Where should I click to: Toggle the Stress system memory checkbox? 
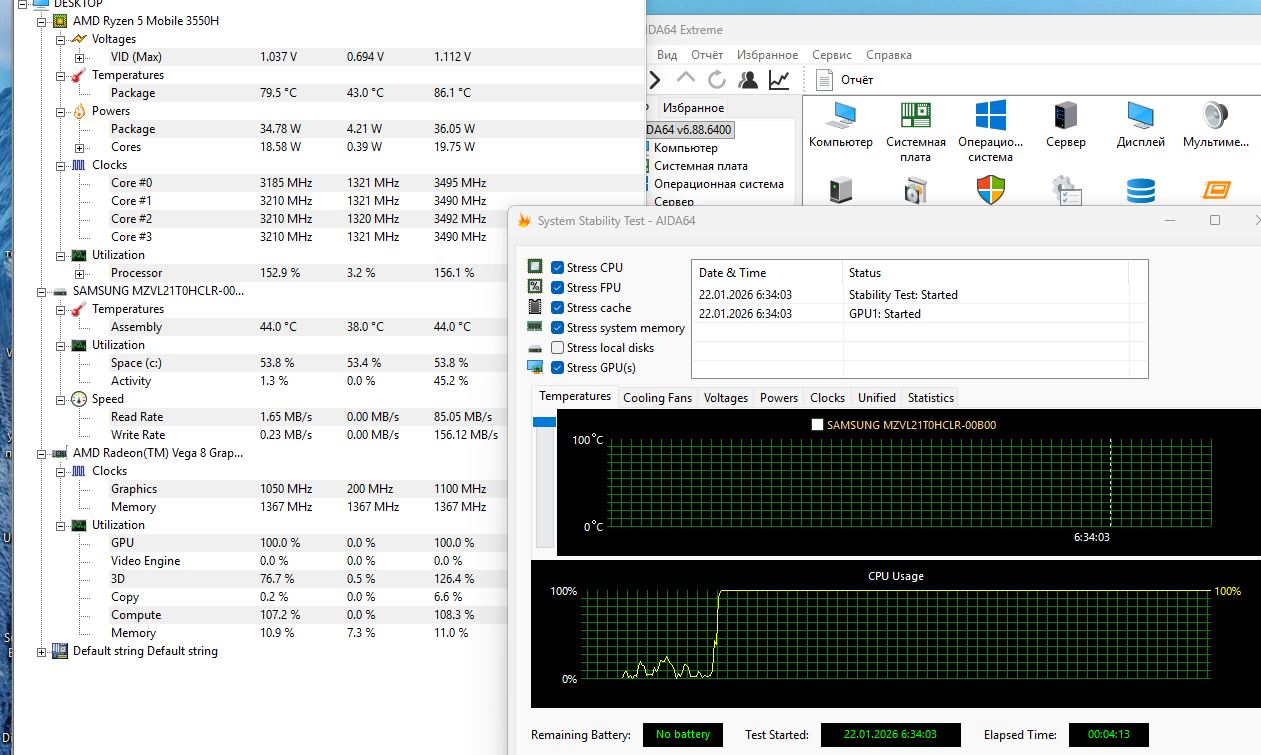558,327
